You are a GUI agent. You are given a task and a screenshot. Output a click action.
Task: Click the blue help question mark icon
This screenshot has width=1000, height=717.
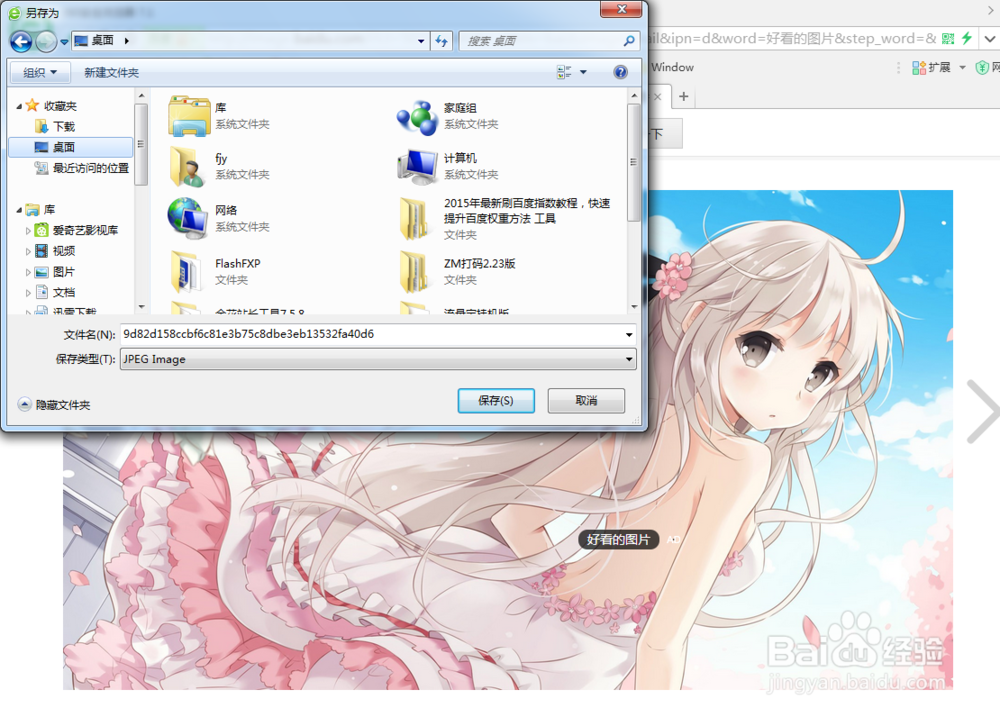621,72
